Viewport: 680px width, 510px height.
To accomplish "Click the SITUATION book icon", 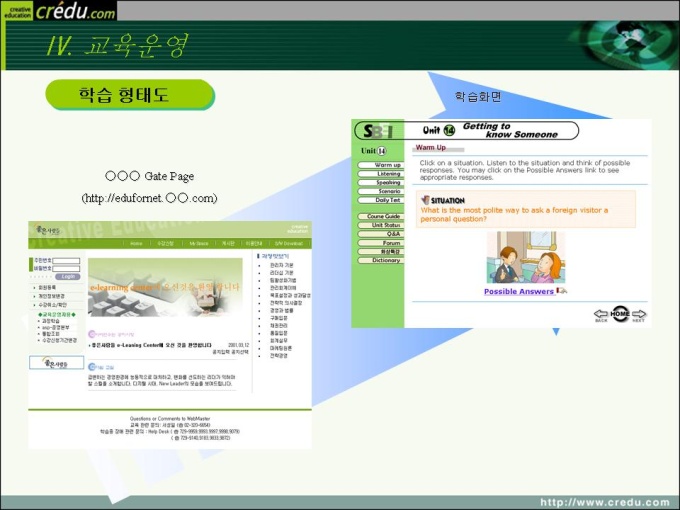I will coord(425,200).
